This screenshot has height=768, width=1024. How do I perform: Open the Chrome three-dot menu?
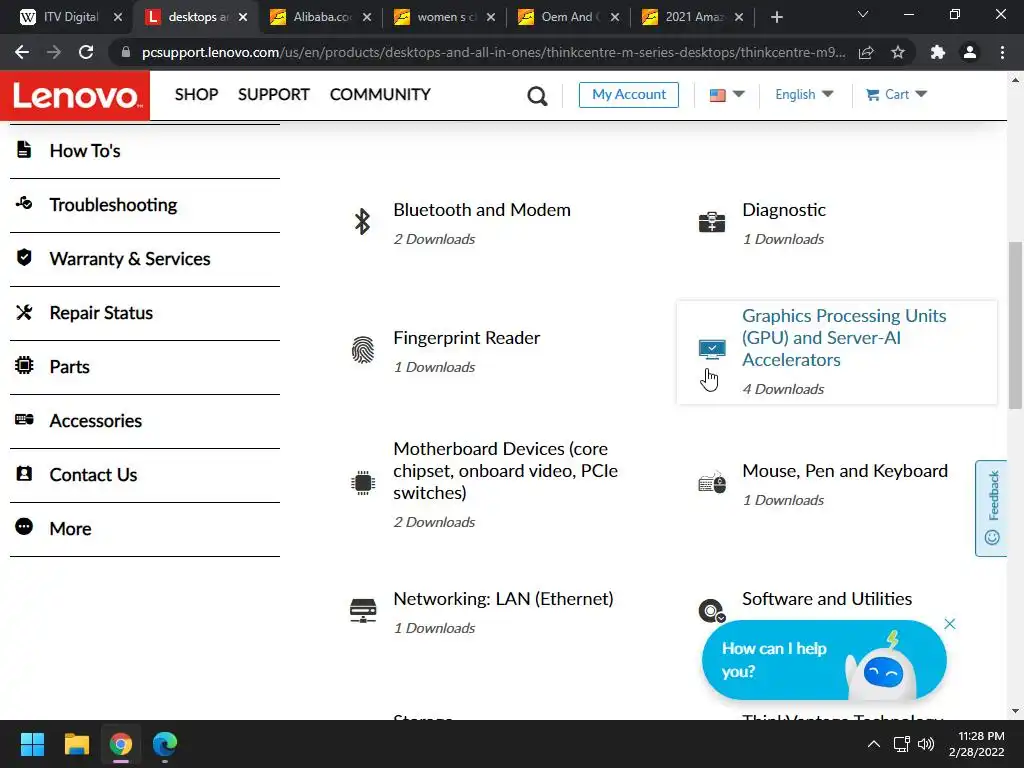coord(1002,52)
